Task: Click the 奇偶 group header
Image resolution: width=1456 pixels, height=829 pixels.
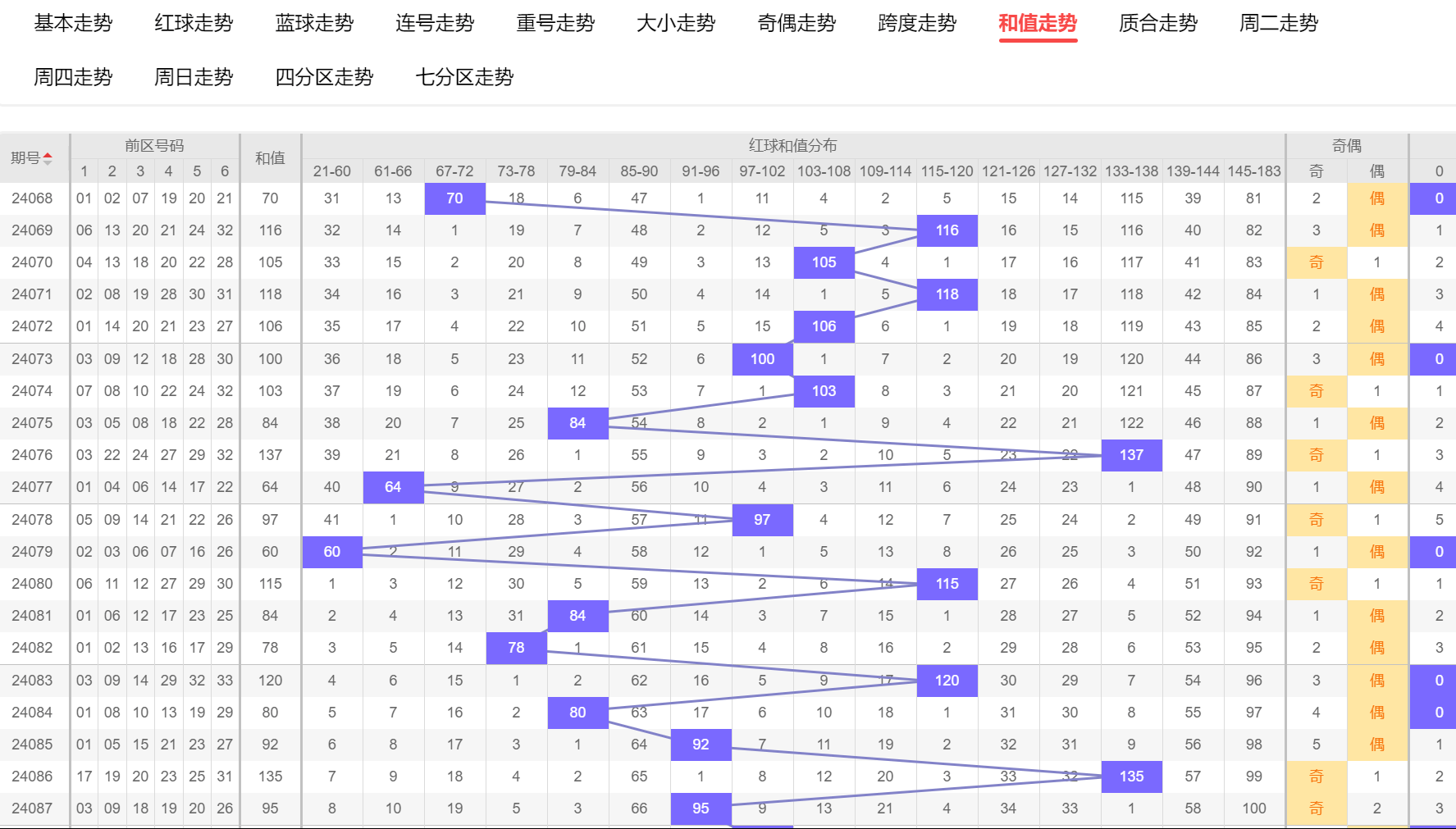Action: coord(1347,146)
